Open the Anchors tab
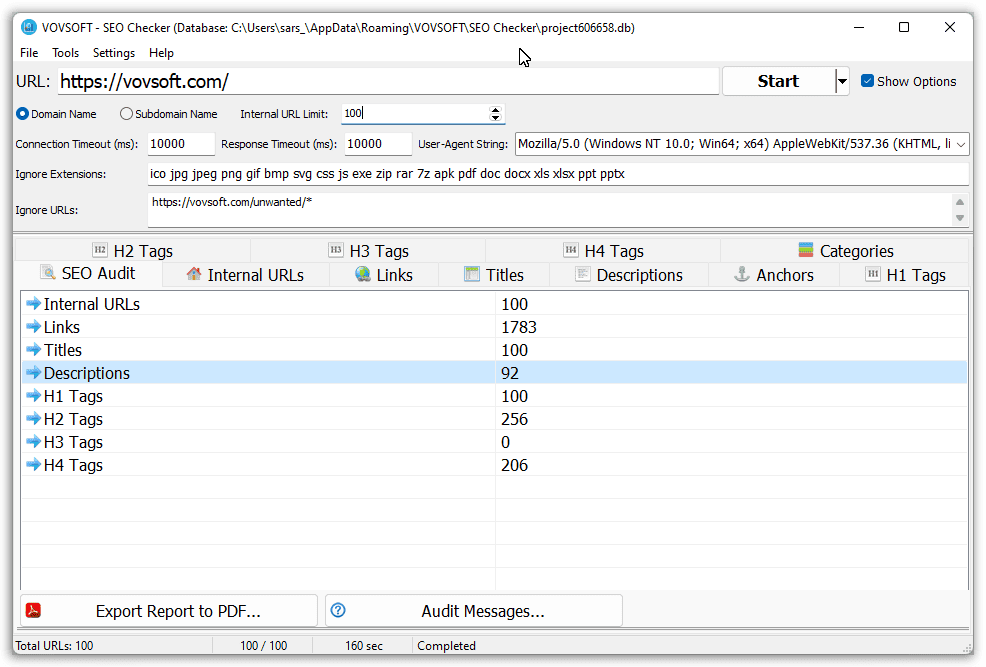 coord(774,275)
